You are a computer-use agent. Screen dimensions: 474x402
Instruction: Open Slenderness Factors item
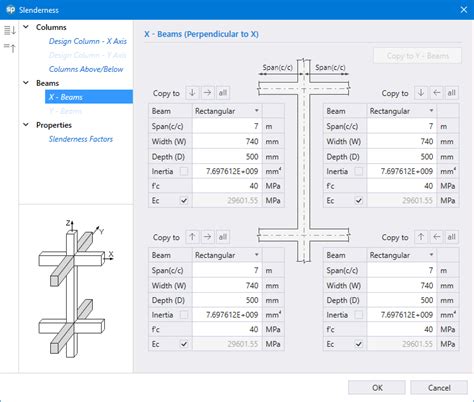[81, 139]
